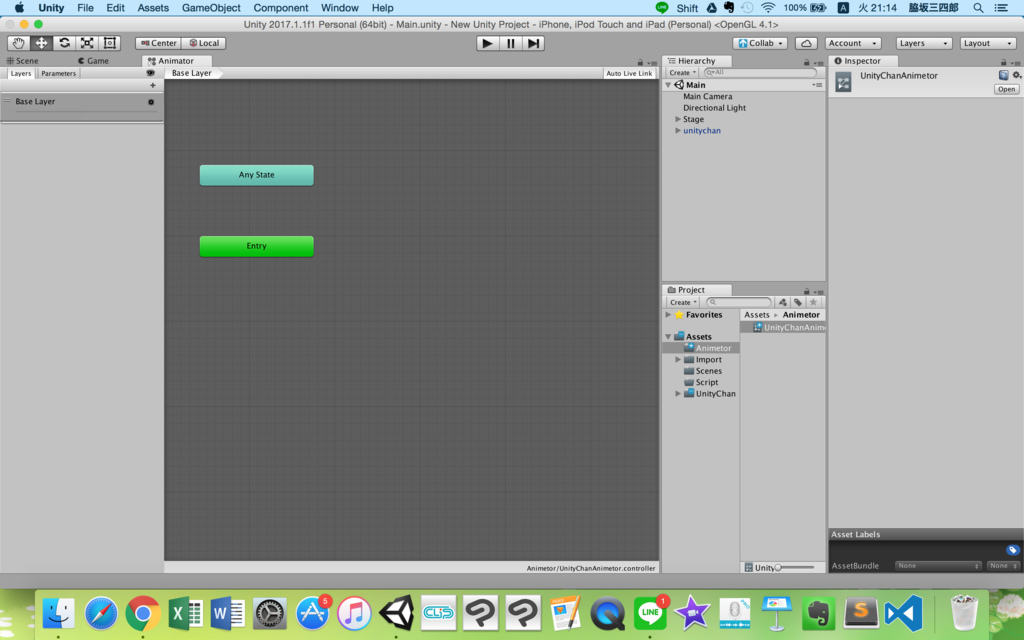Select the Rect transform tool
The height and width of the screenshot is (640, 1024).
(110, 43)
